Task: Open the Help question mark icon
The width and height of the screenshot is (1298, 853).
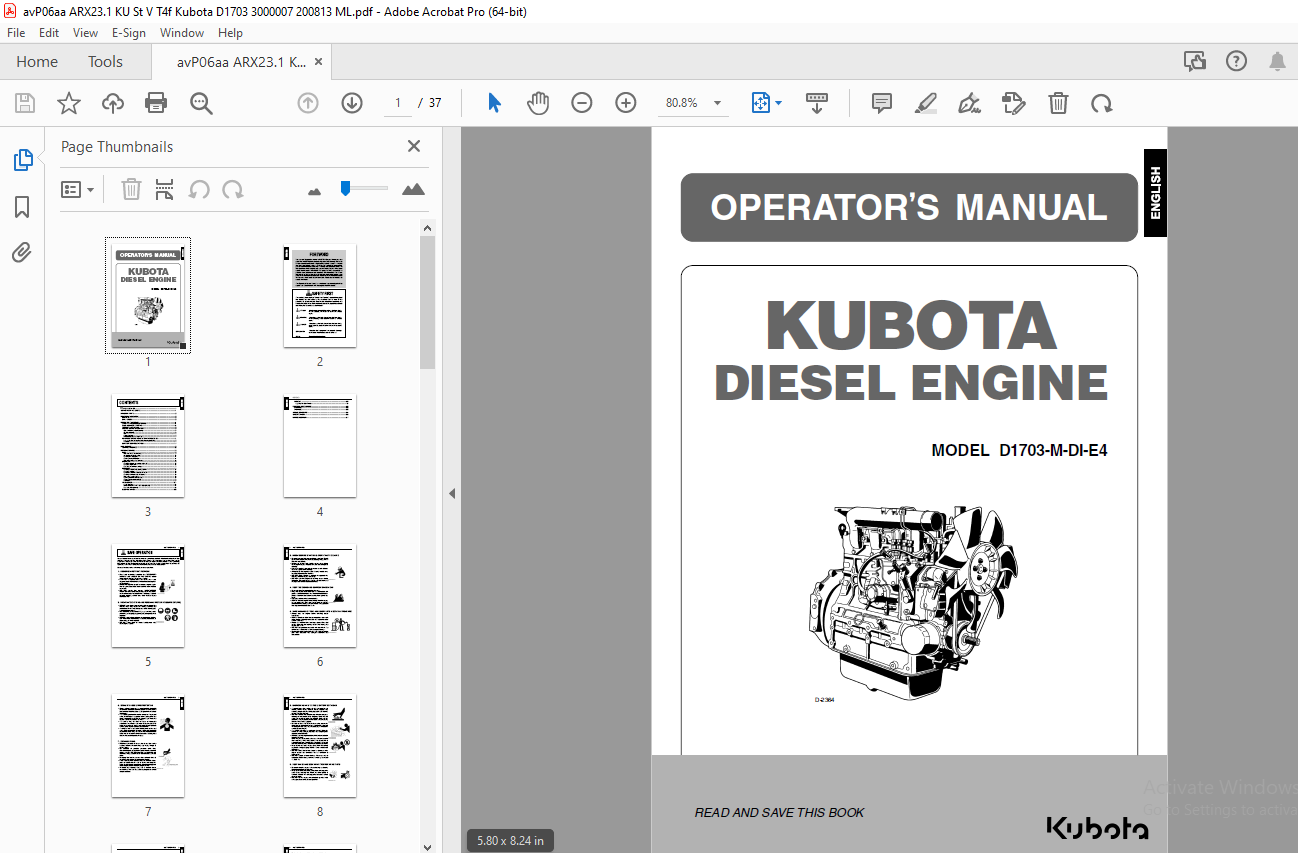Action: coord(1237,61)
